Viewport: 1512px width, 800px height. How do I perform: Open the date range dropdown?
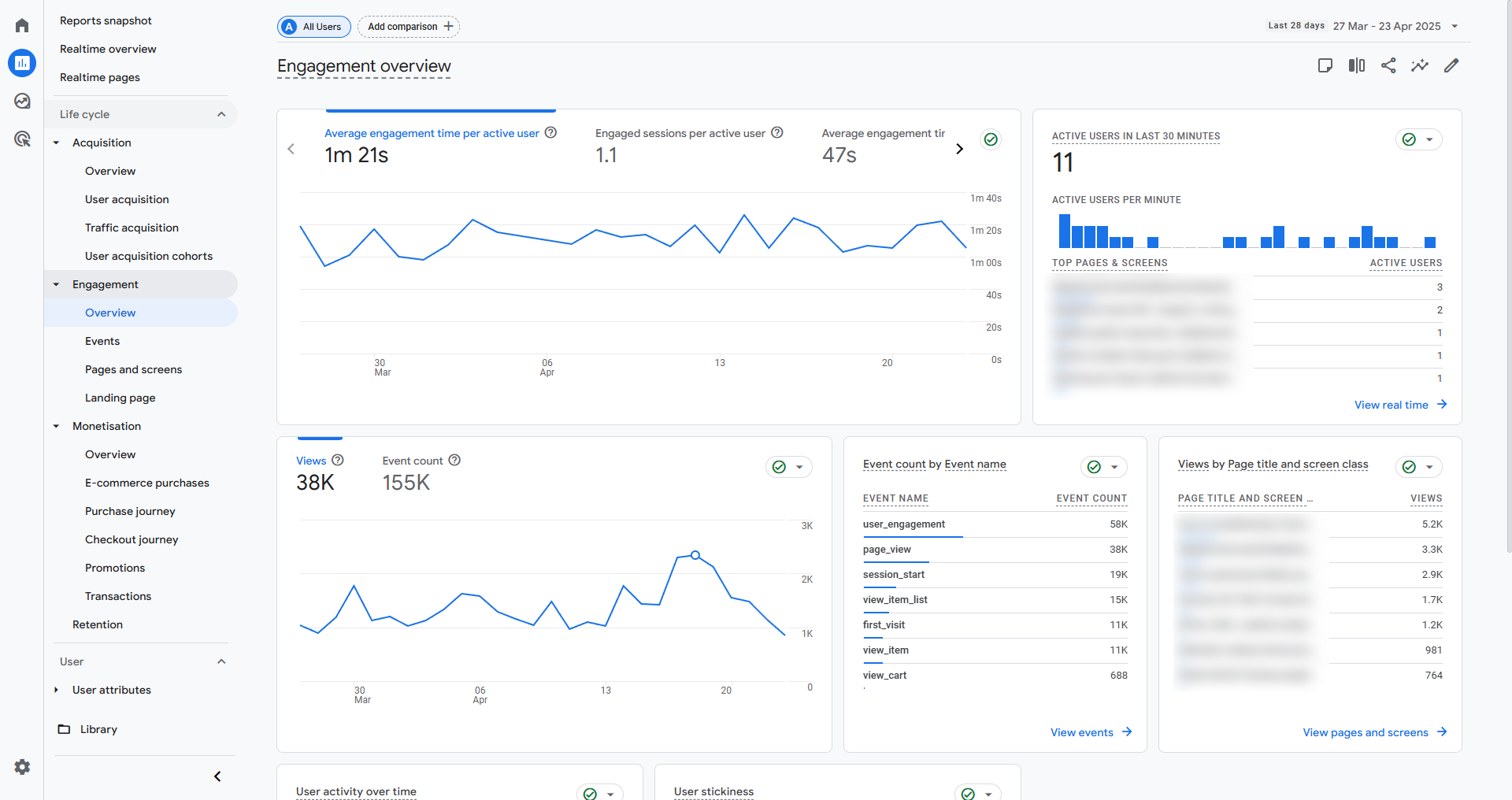click(1454, 26)
